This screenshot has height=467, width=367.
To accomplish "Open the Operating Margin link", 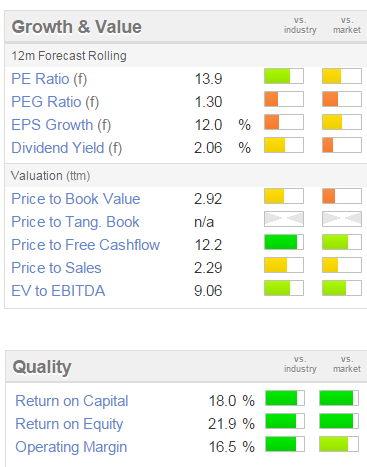I will [x=71, y=447].
